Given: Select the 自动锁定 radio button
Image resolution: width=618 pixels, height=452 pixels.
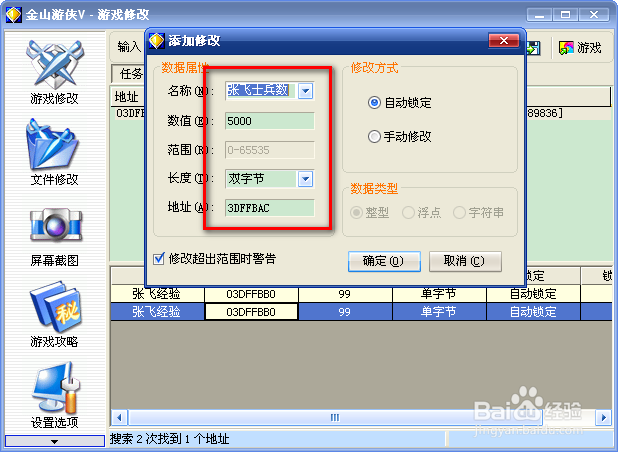Looking at the screenshot, I should 374,103.
